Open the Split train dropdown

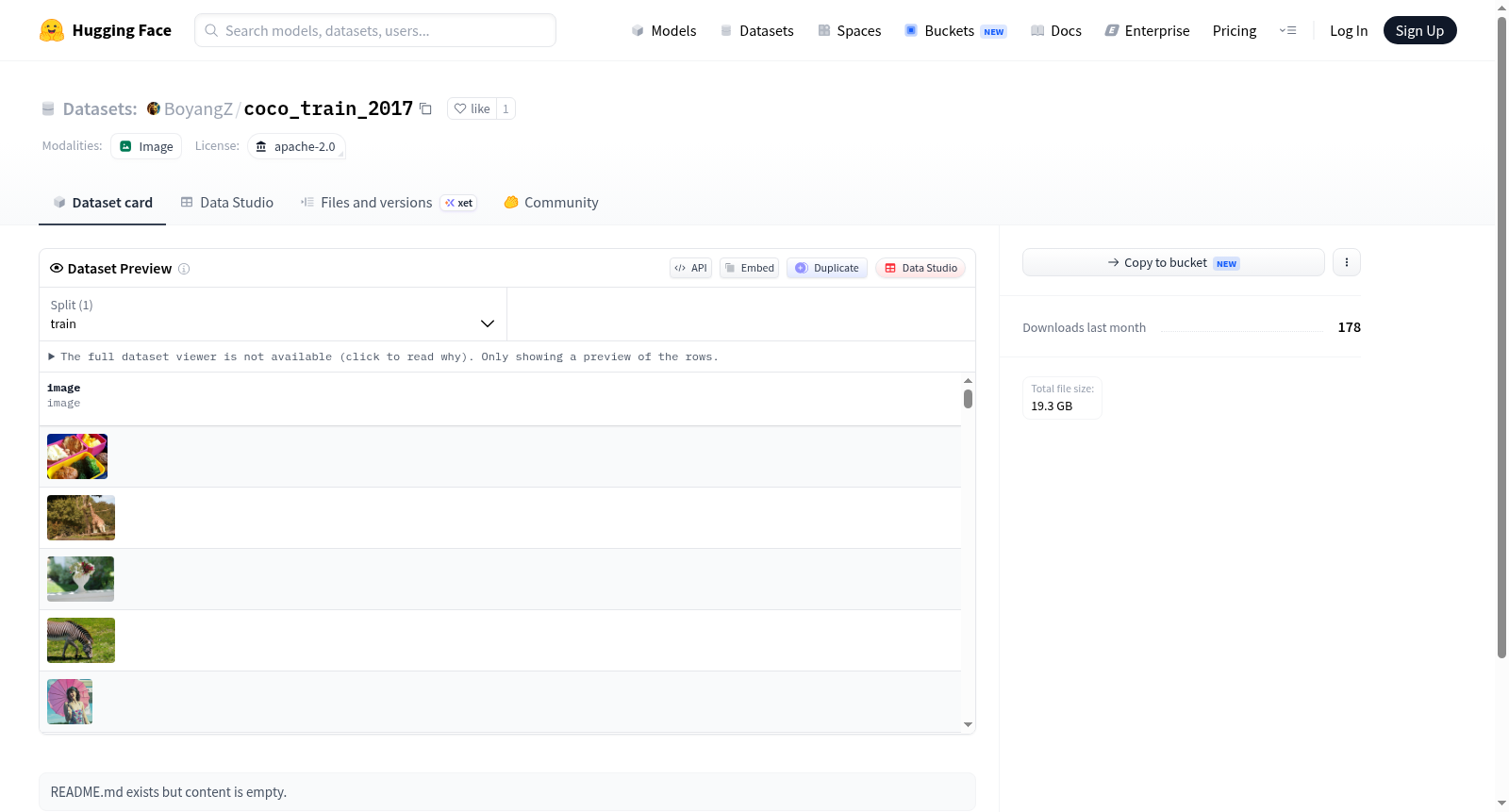click(x=273, y=314)
